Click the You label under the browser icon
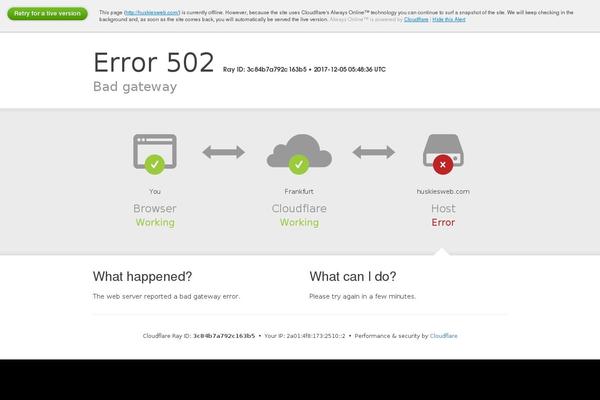 [155, 191]
